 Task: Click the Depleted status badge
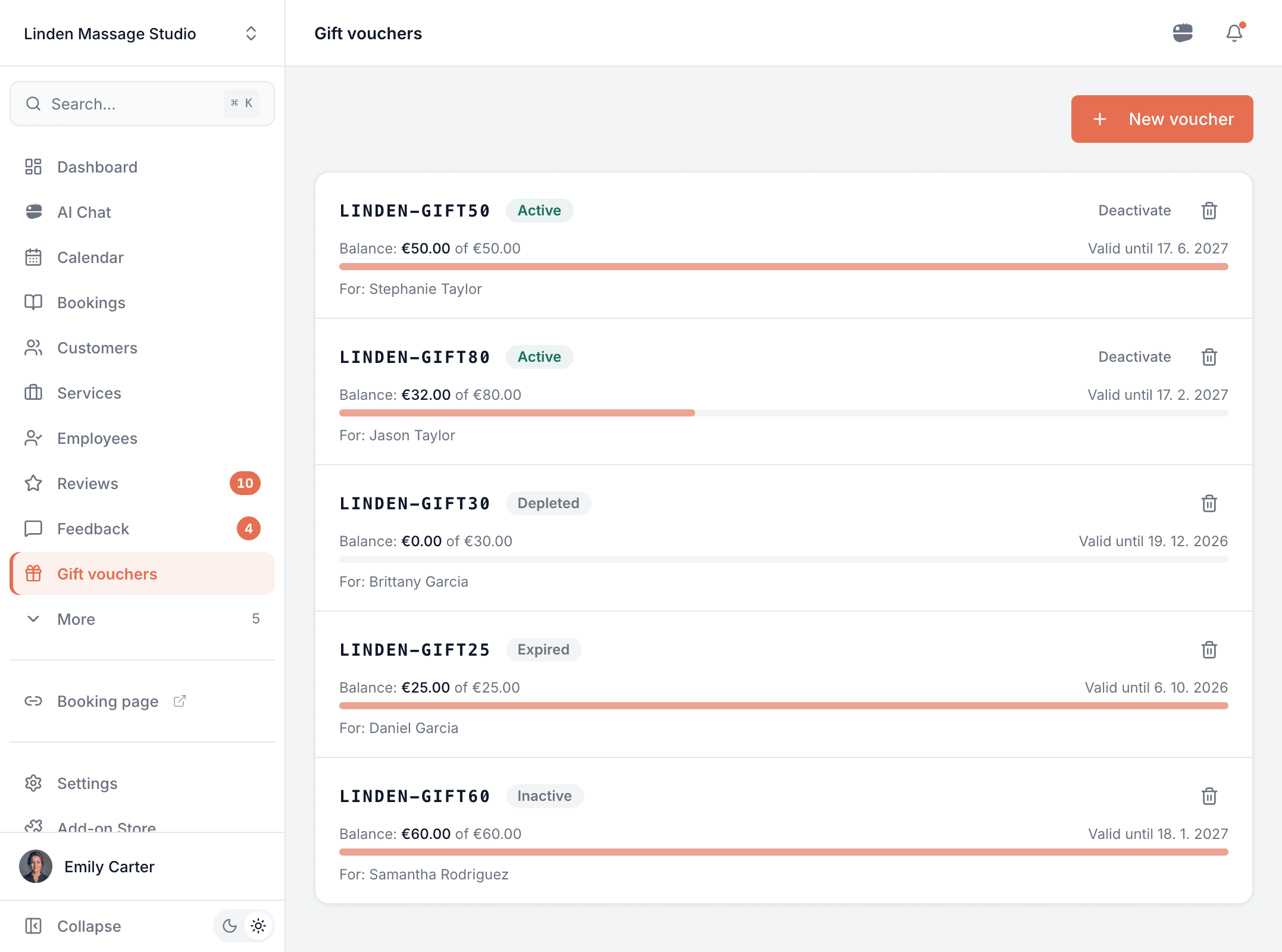click(x=548, y=503)
